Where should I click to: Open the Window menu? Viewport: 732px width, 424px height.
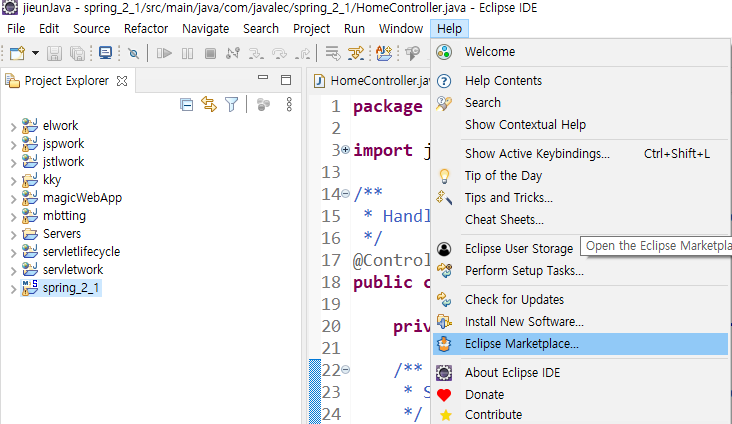(x=401, y=28)
